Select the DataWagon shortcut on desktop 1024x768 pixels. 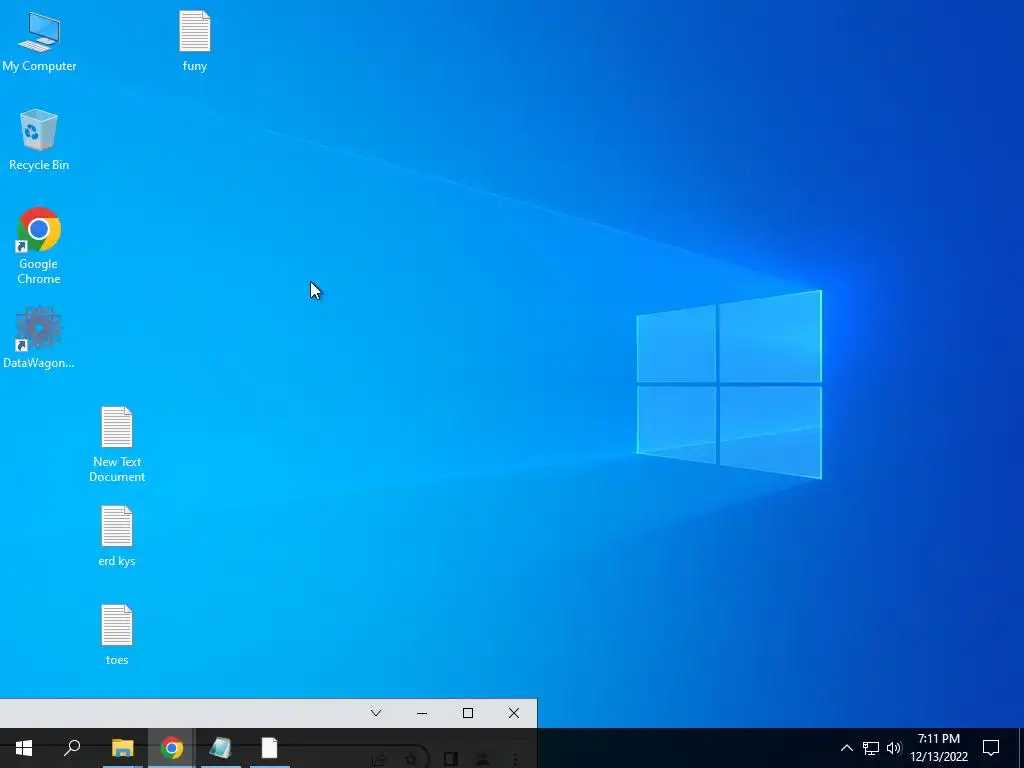[39, 338]
